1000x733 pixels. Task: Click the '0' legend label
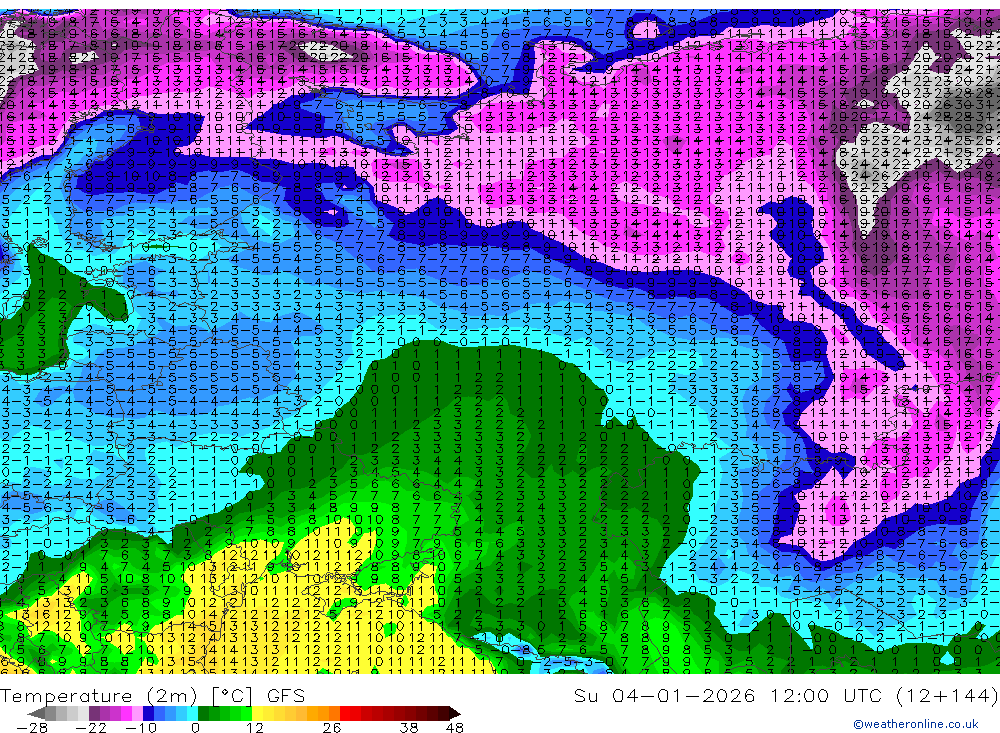pos(196,728)
